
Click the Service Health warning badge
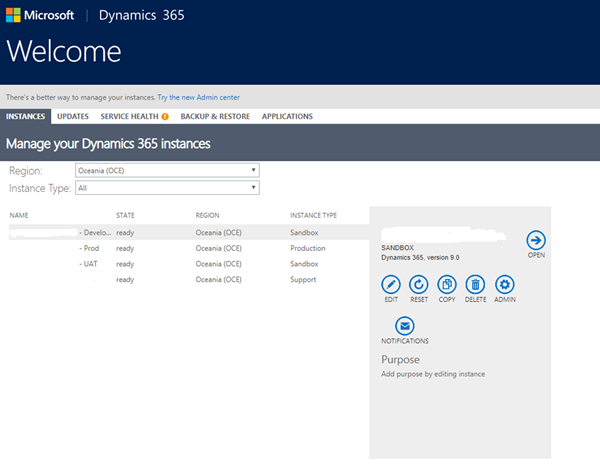pyautogui.click(x=165, y=117)
